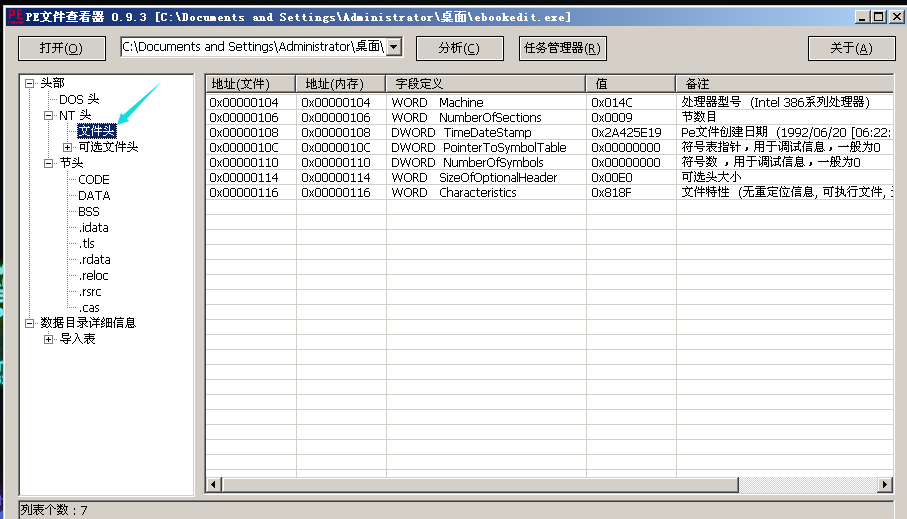Expand the 可选文件头 tree node
907x519 pixels.
[68, 148]
